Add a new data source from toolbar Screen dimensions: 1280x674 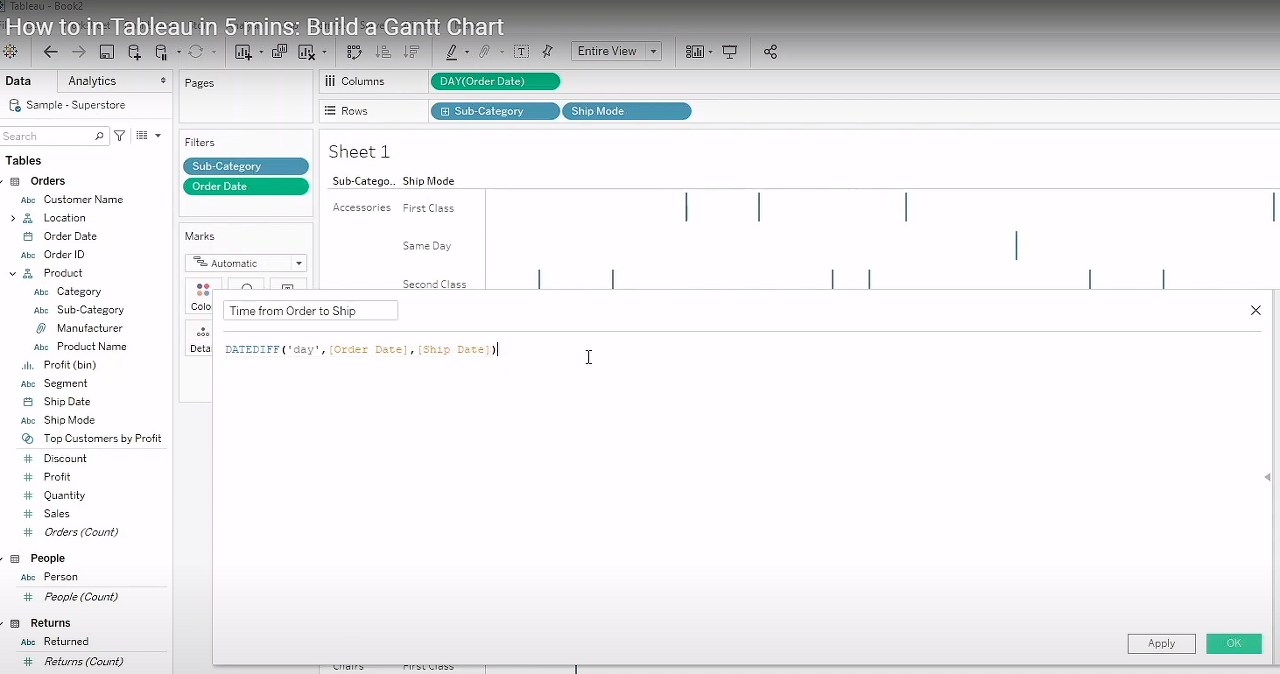134,52
